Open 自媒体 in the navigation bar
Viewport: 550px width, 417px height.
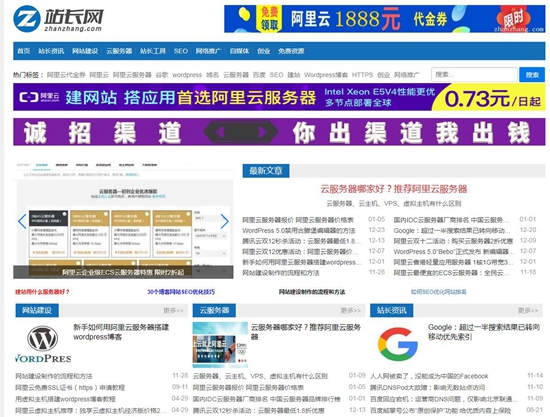coord(239,51)
